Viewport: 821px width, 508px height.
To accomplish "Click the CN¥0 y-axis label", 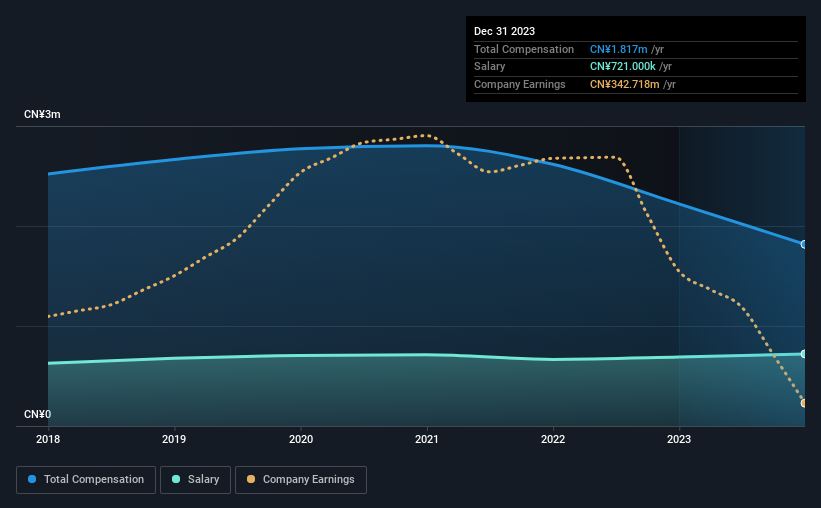I will pos(38,414).
